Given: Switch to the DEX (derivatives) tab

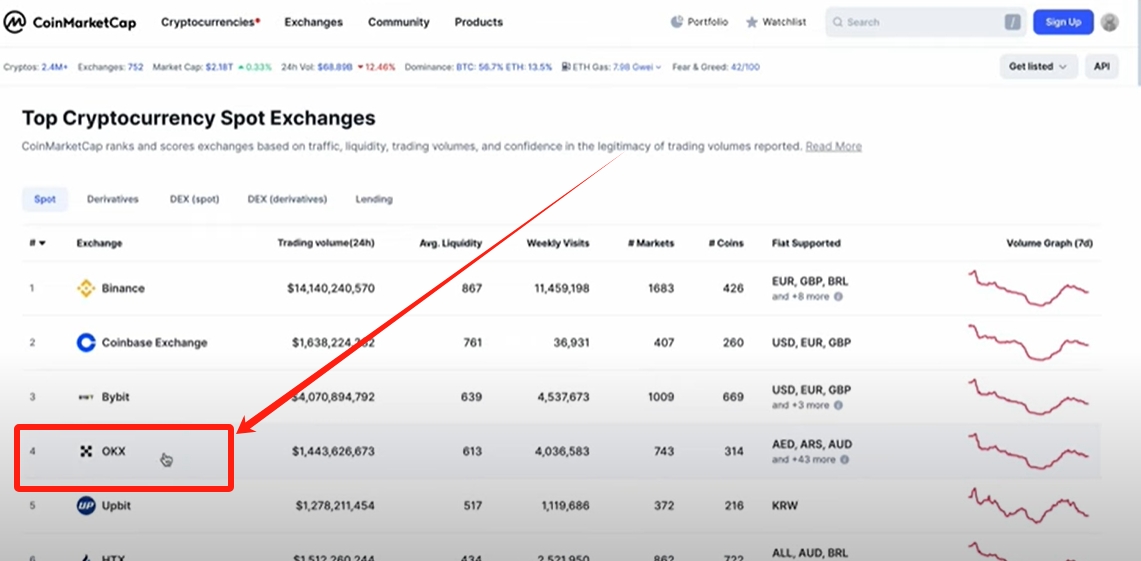Looking at the screenshot, I should [287, 199].
